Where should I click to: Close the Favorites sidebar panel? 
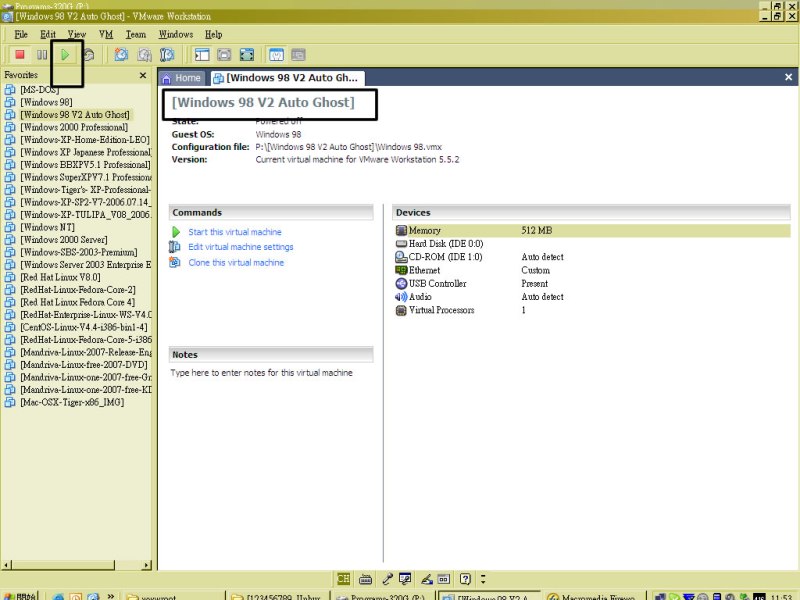(x=142, y=75)
